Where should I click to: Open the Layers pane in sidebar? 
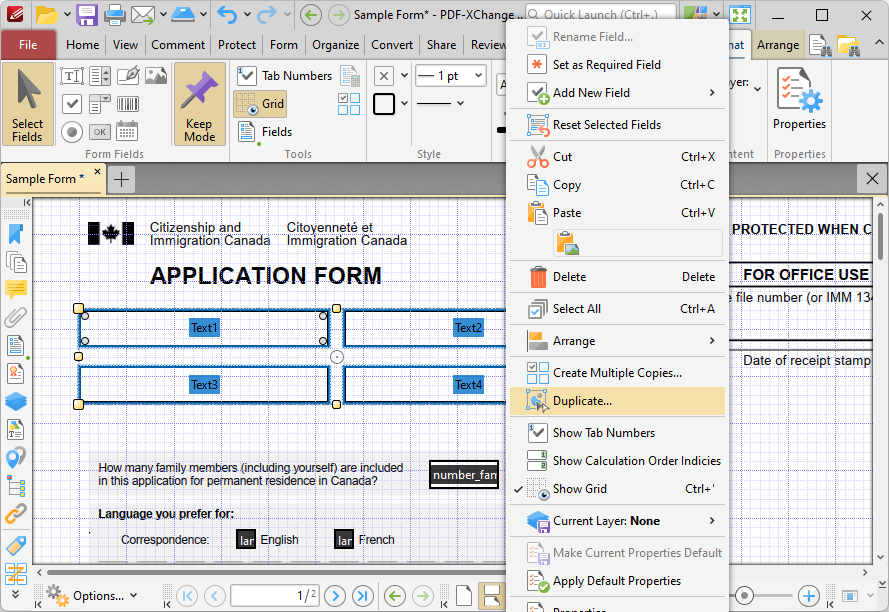[16, 402]
